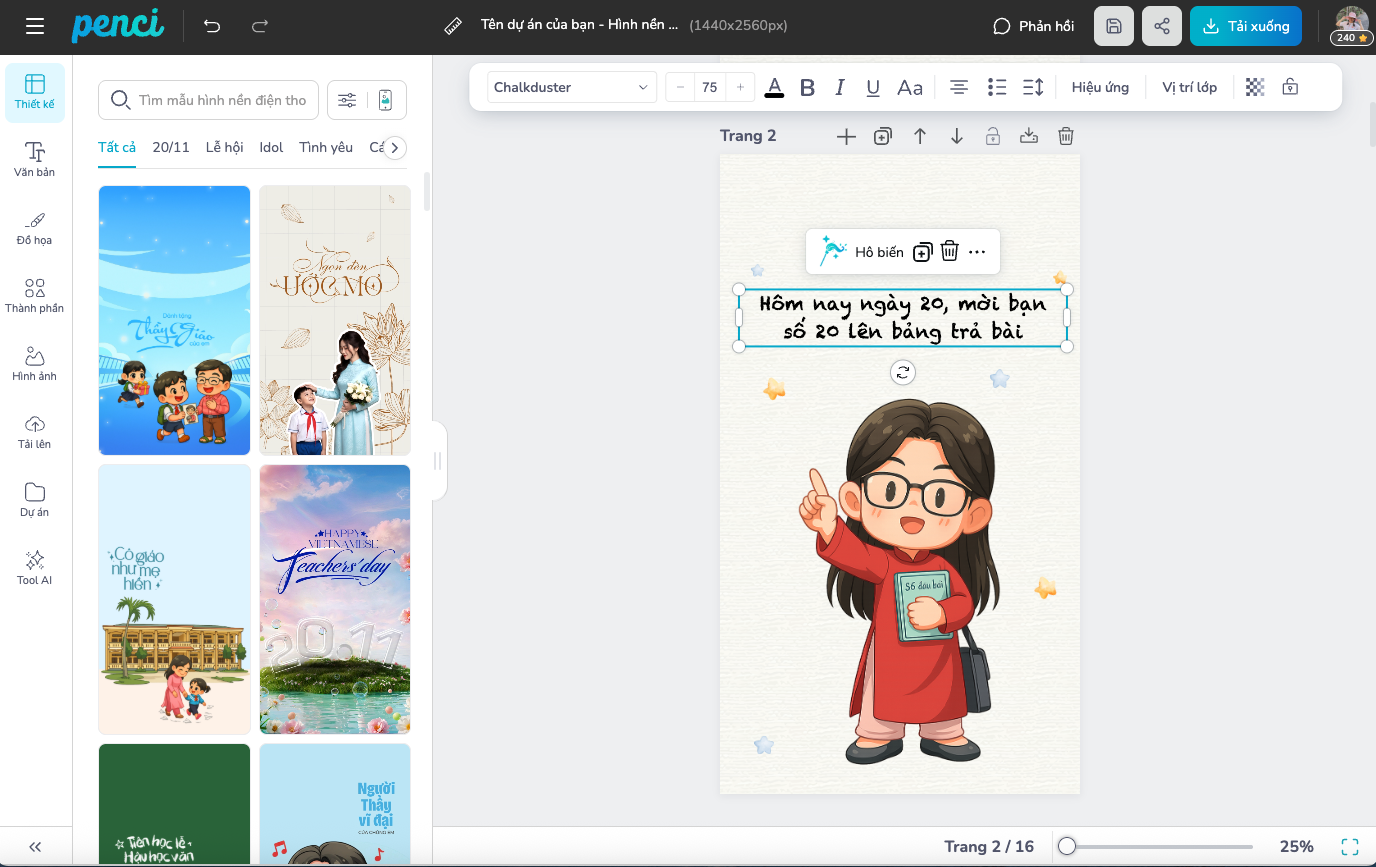Open the share icon button

(1162, 27)
